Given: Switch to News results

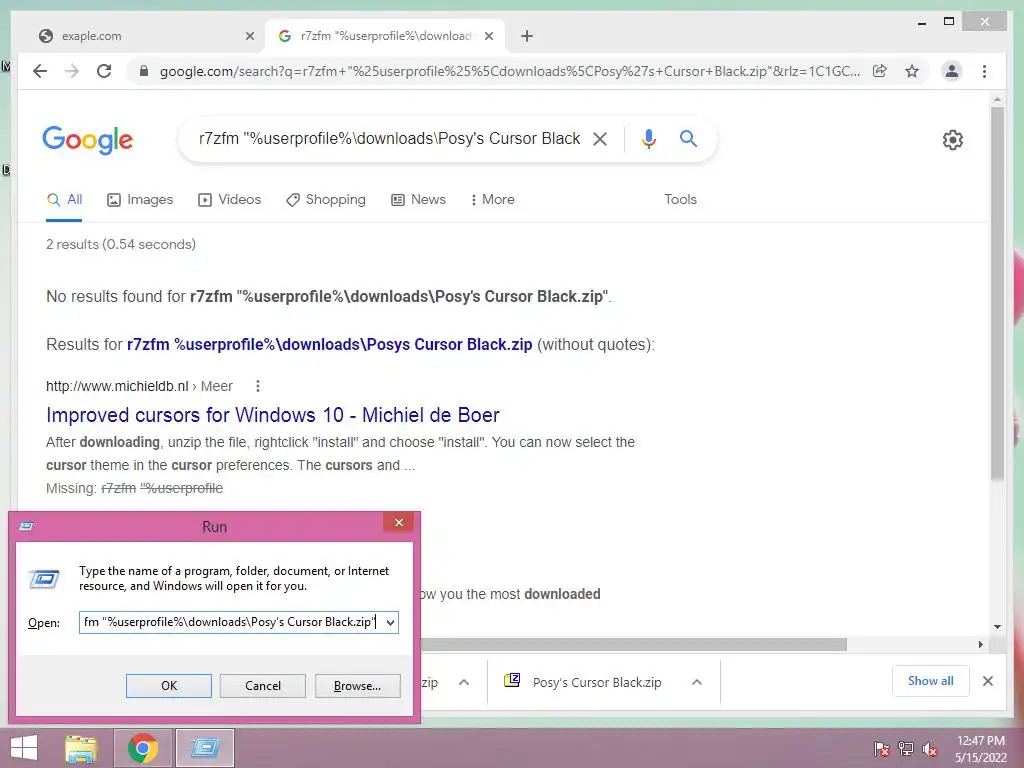Looking at the screenshot, I should (418, 199).
